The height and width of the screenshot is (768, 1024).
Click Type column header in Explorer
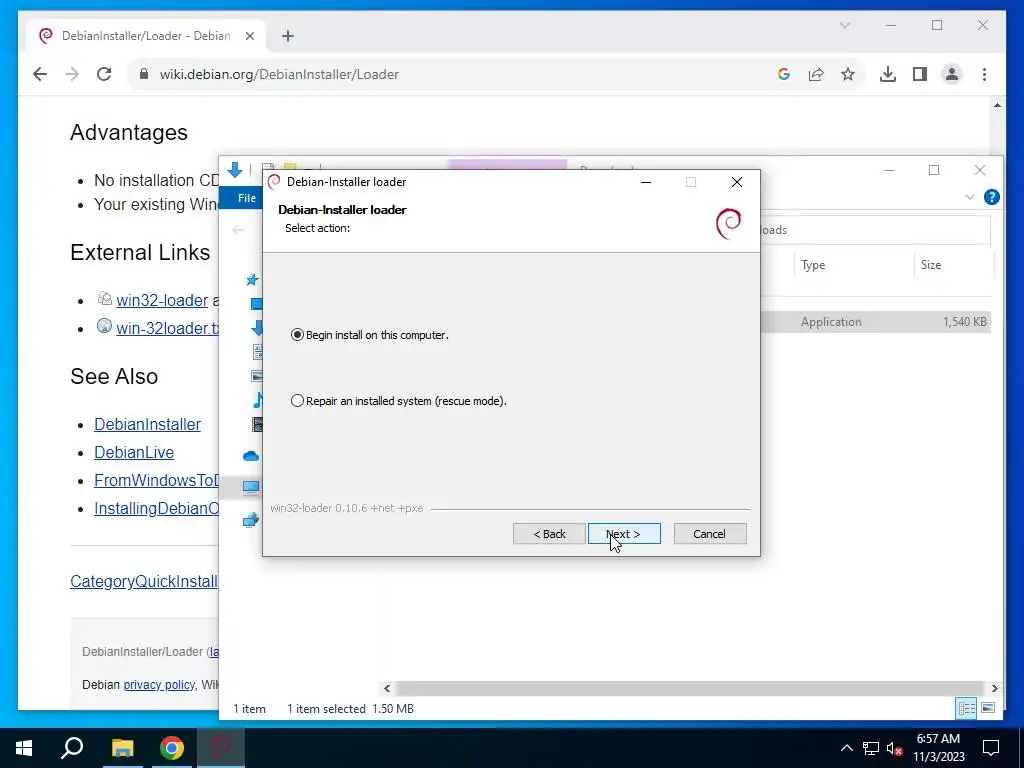[813, 264]
